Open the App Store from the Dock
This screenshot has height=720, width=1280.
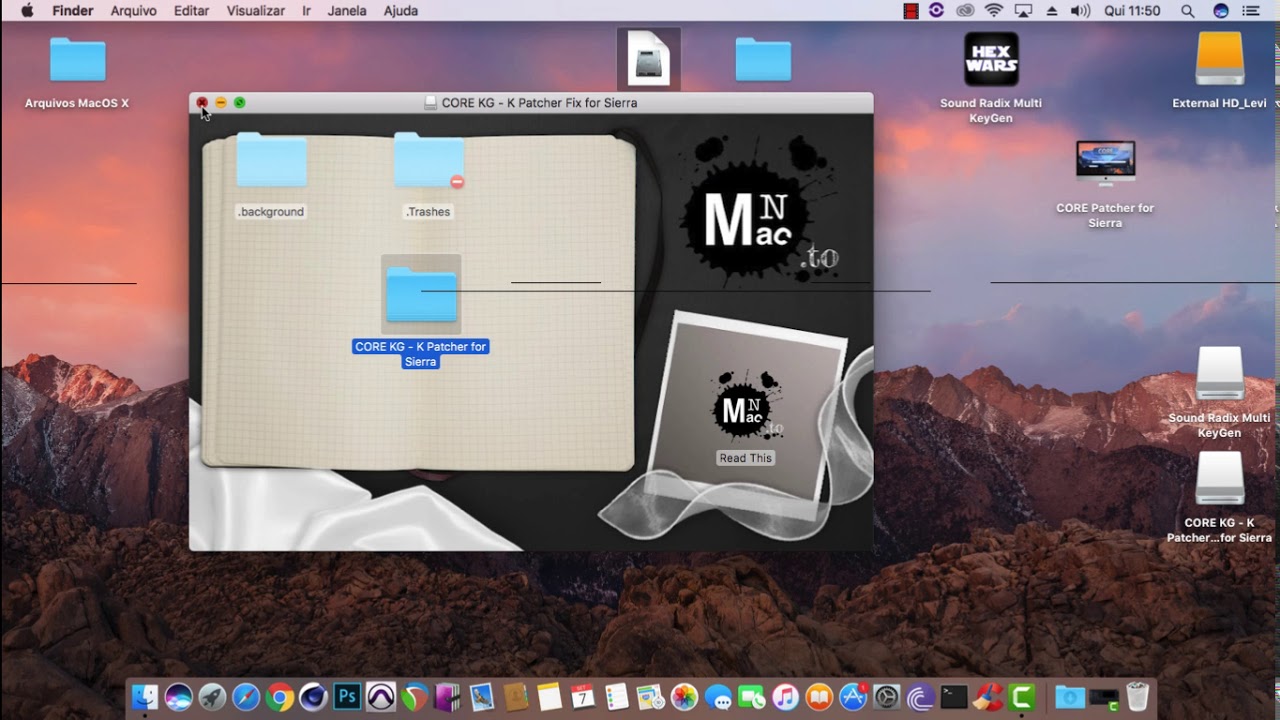[854, 697]
